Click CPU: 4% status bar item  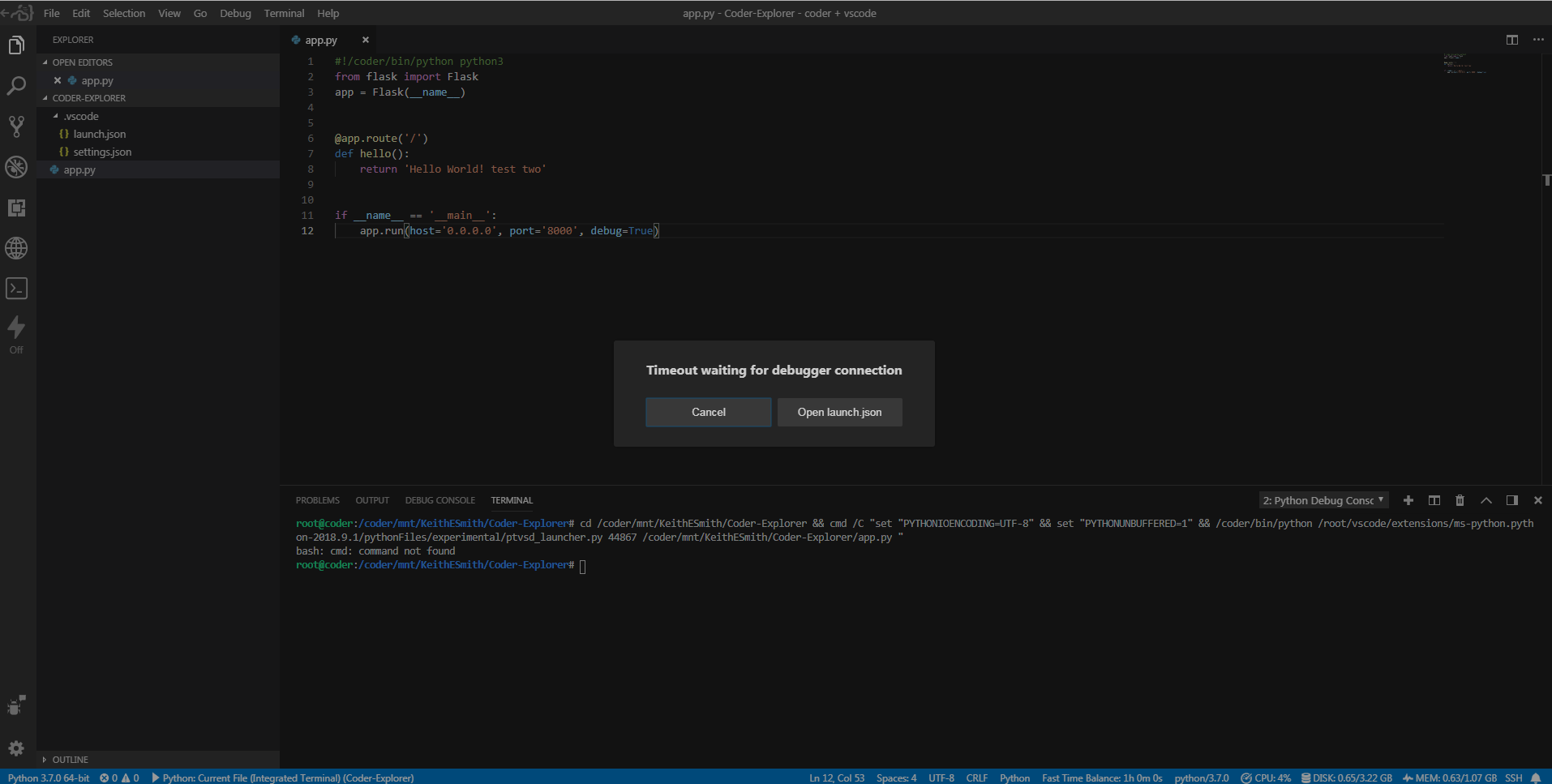tap(1266, 778)
